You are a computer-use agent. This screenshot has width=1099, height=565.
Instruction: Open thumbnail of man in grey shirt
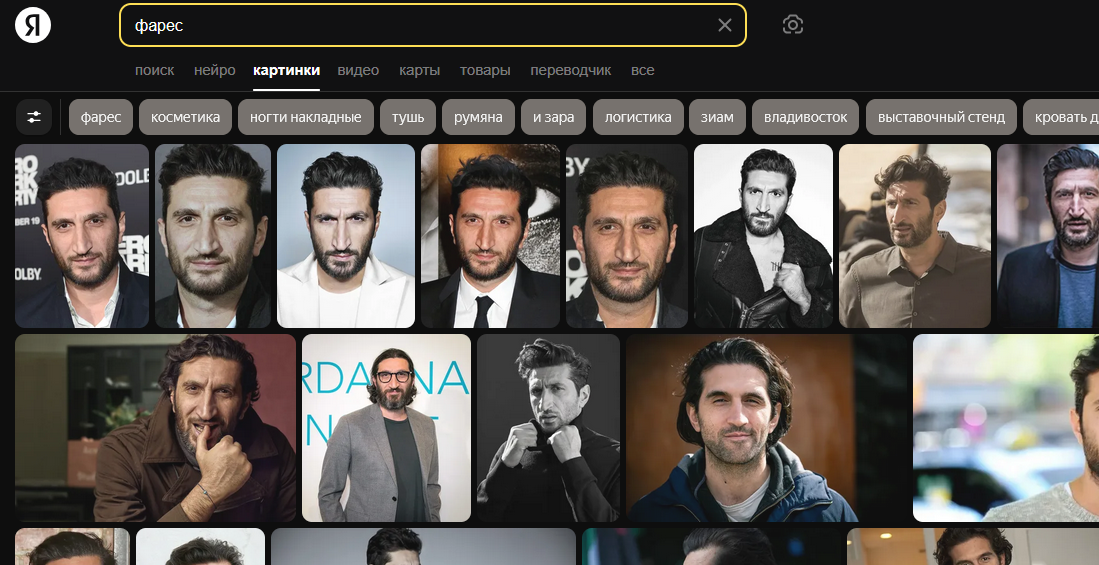pyautogui.click(x=915, y=236)
